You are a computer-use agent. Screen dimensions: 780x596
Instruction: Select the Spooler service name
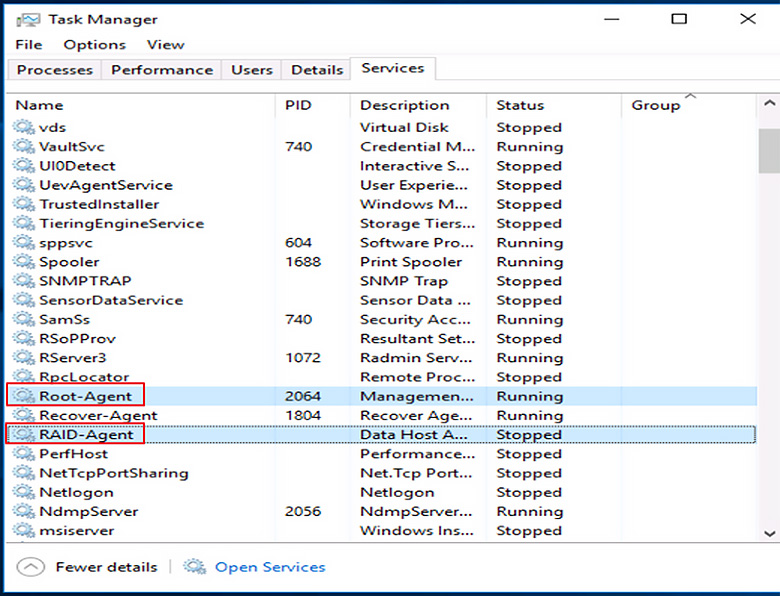[x=69, y=262]
